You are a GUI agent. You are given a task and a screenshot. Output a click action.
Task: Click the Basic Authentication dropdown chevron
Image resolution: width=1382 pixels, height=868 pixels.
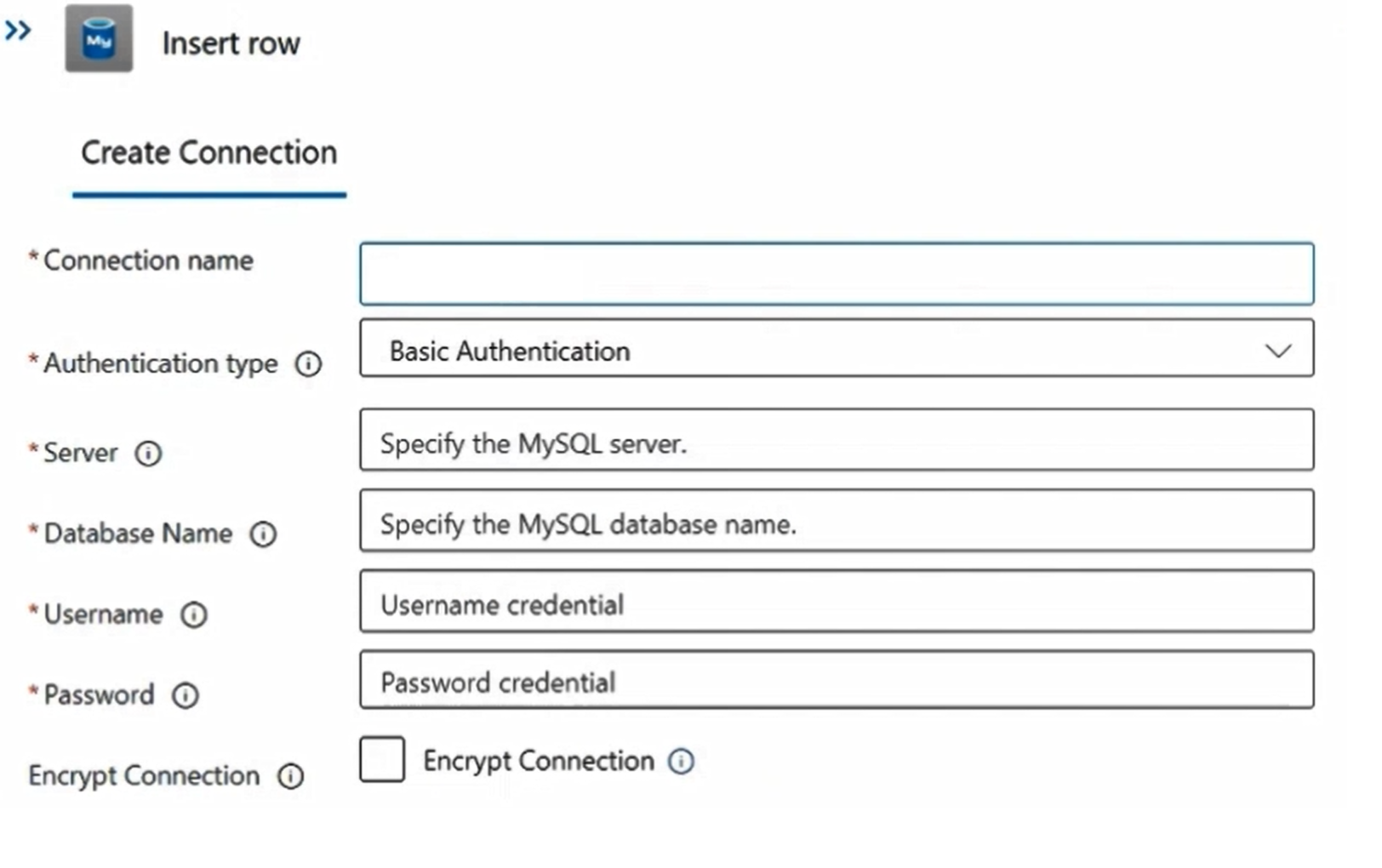pyautogui.click(x=1276, y=350)
